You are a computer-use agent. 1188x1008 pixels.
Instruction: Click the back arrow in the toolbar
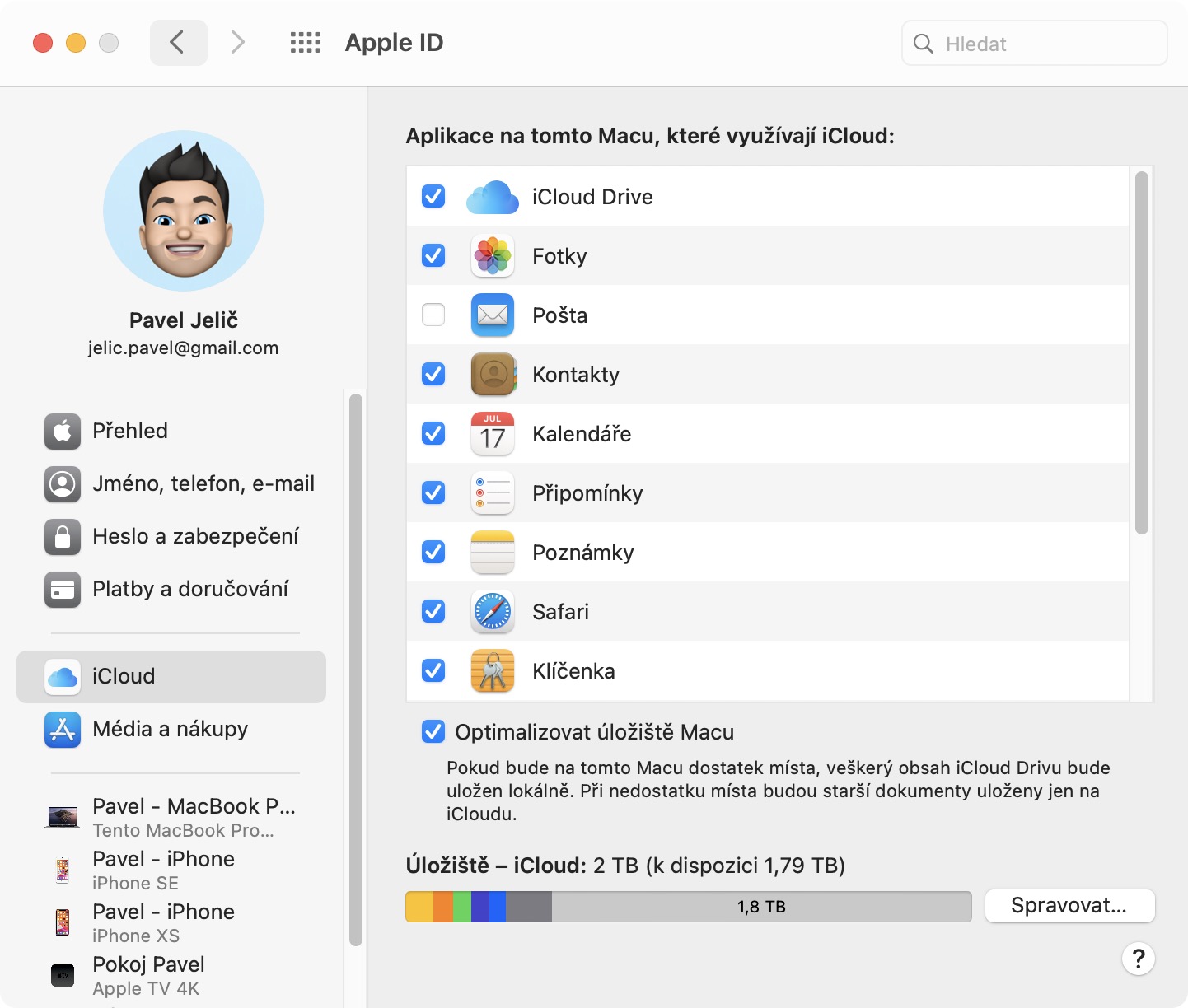177,43
